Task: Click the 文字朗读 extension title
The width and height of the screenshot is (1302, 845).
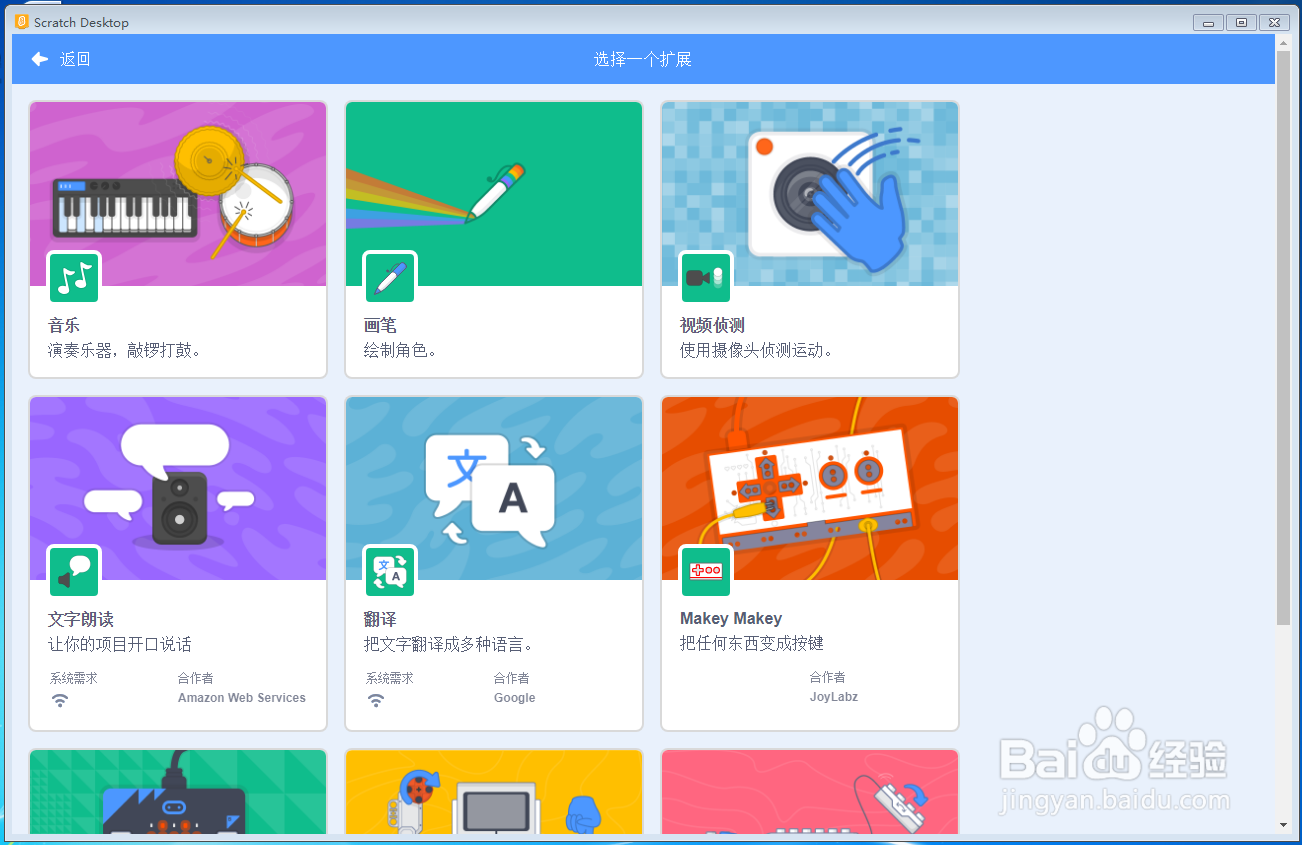Action: click(81, 619)
